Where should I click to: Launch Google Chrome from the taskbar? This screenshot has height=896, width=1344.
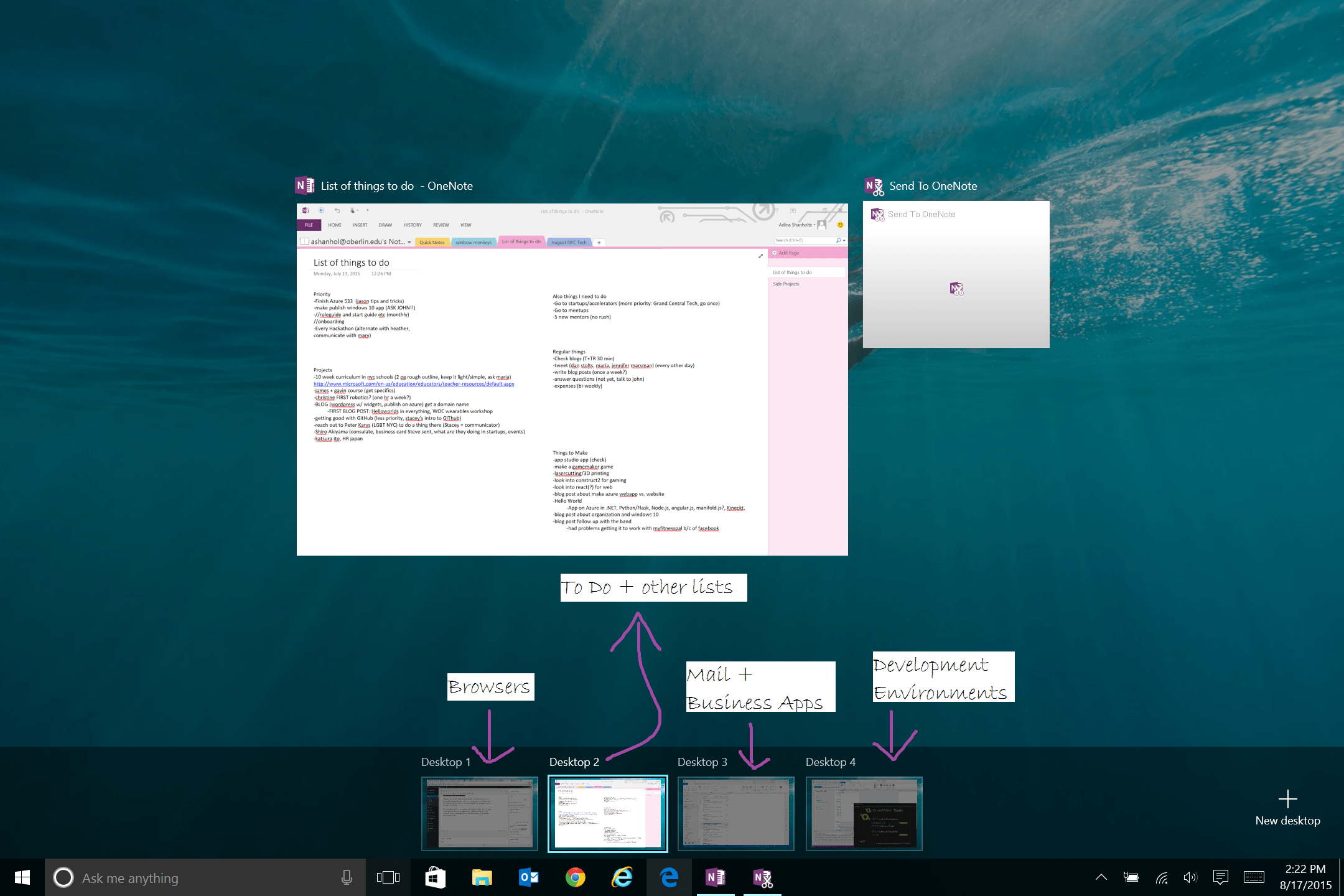click(576, 877)
